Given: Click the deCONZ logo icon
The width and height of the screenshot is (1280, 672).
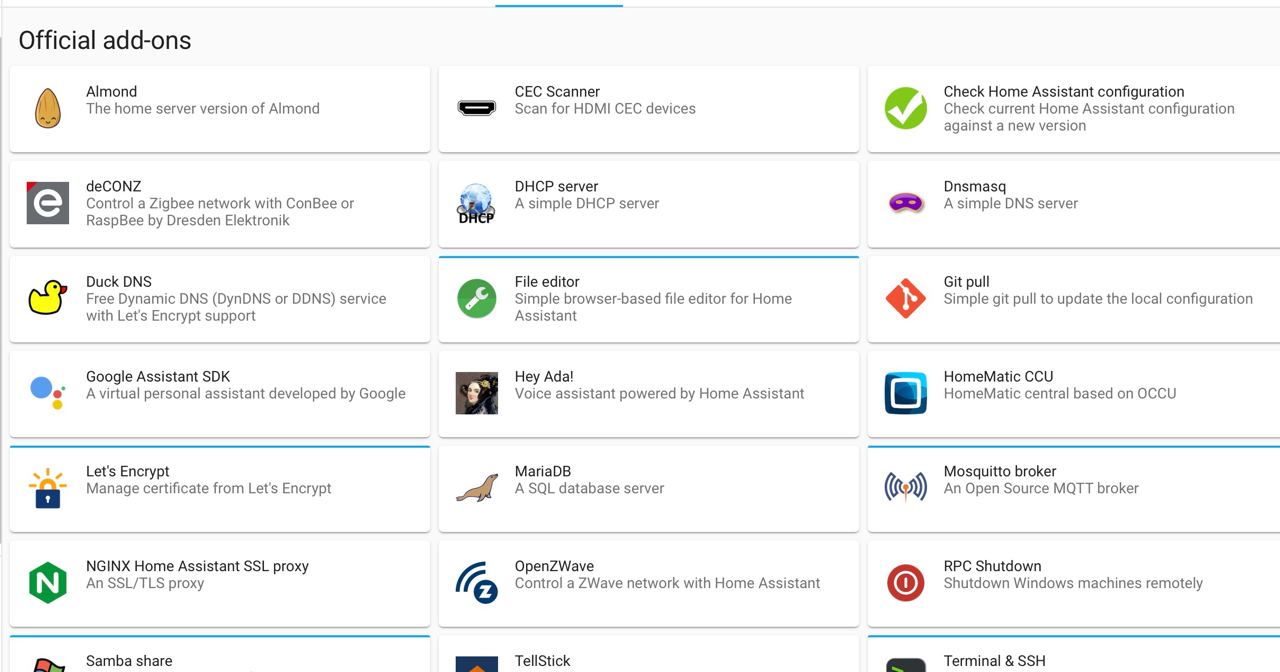Looking at the screenshot, I should (x=47, y=203).
